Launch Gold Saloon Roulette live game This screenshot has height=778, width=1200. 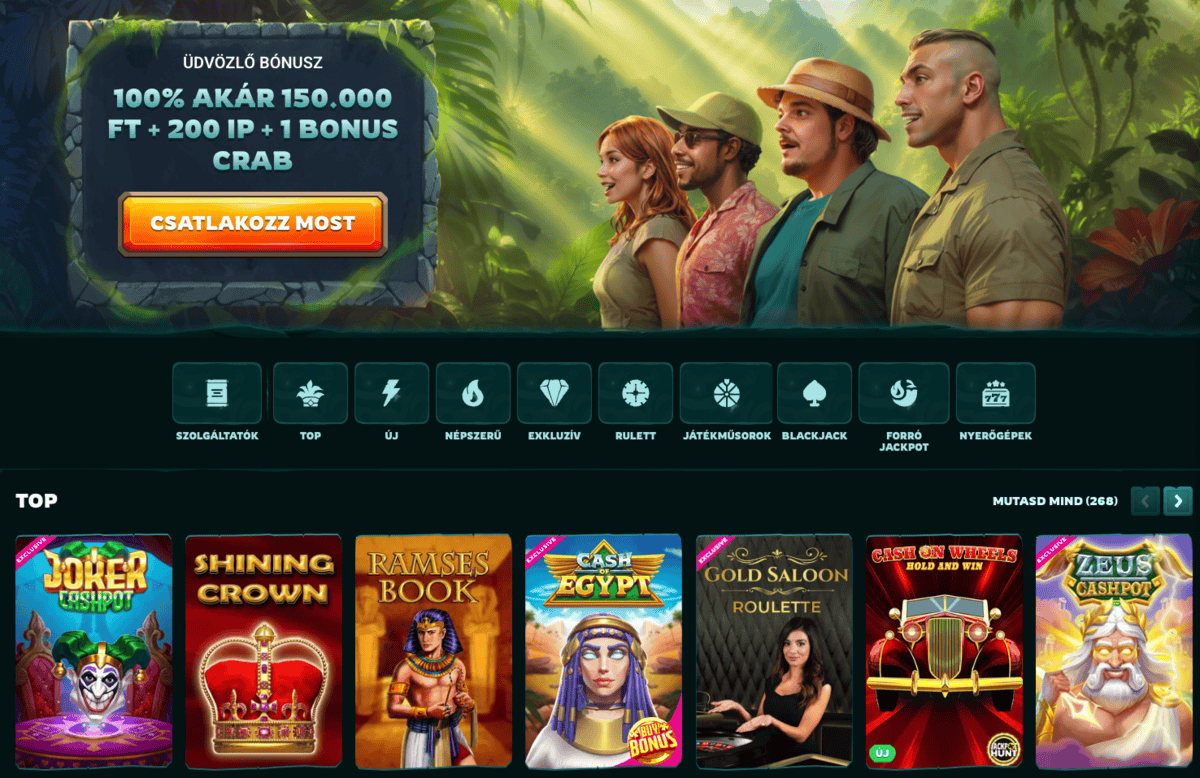click(774, 651)
